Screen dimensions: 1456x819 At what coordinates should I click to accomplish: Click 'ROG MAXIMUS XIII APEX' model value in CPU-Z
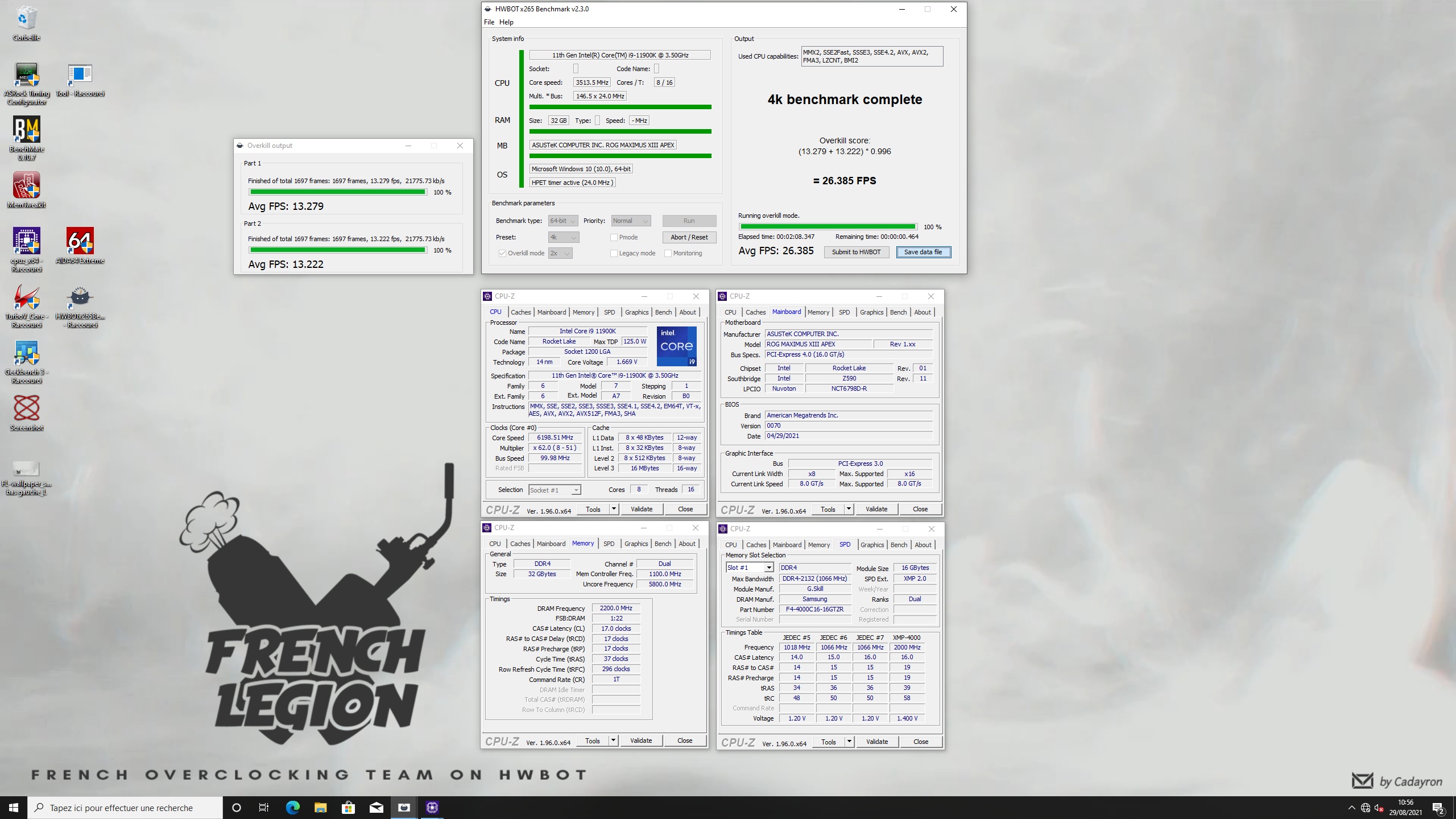pos(818,344)
